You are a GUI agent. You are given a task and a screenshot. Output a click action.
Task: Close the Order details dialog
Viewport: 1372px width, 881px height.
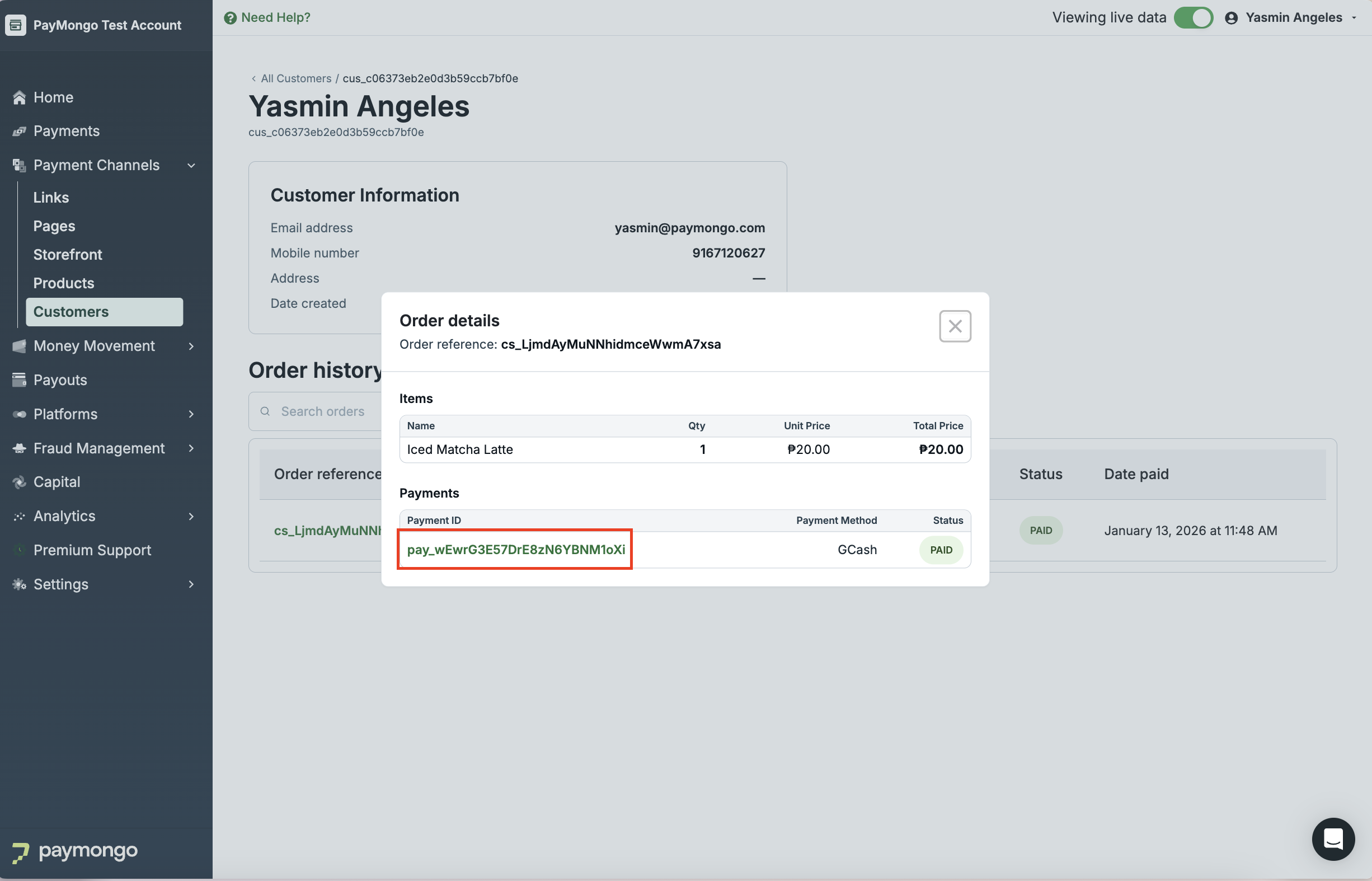(x=955, y=326)
